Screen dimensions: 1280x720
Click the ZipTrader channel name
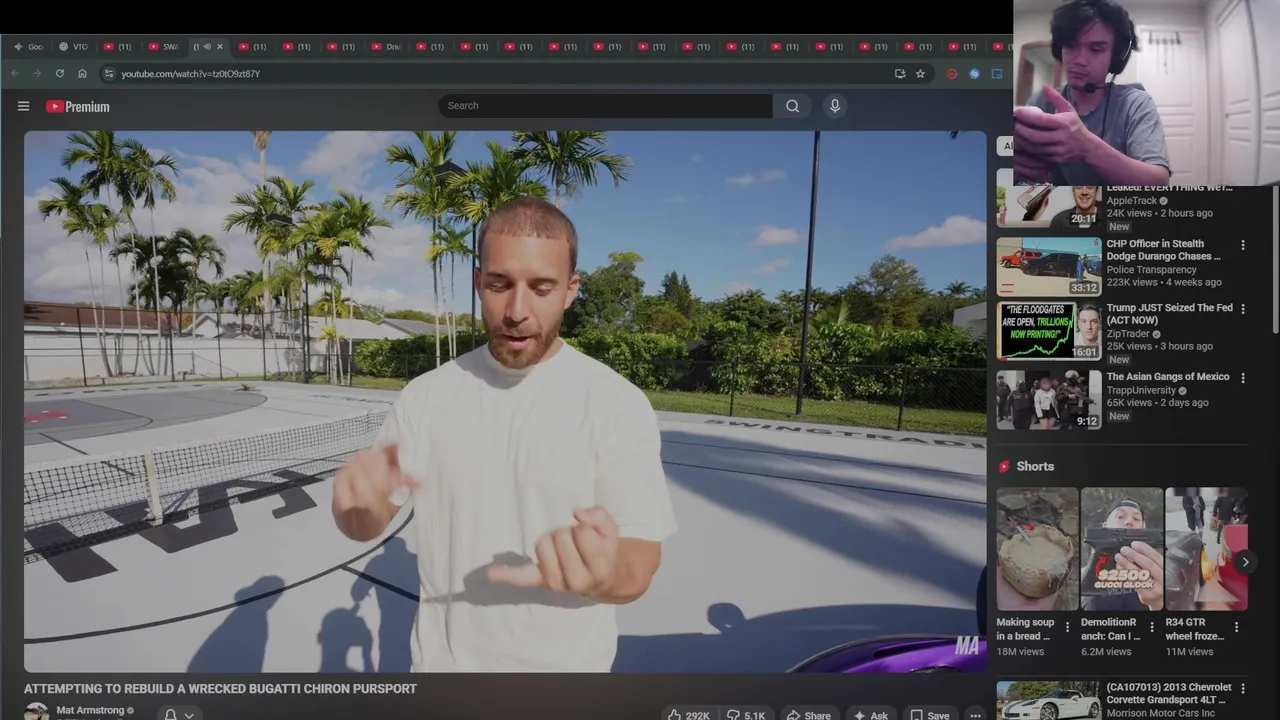tap(1127, 334)
